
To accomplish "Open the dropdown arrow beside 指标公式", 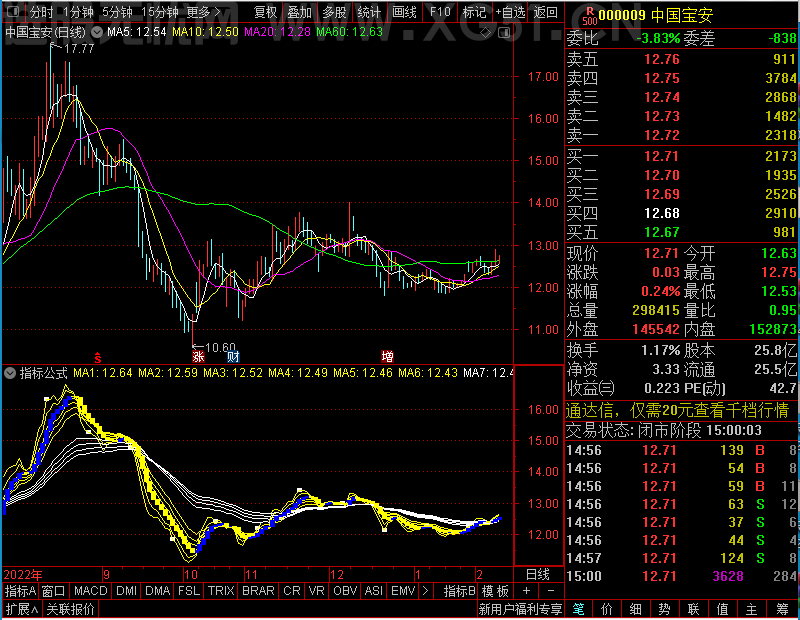I will 10,373.
